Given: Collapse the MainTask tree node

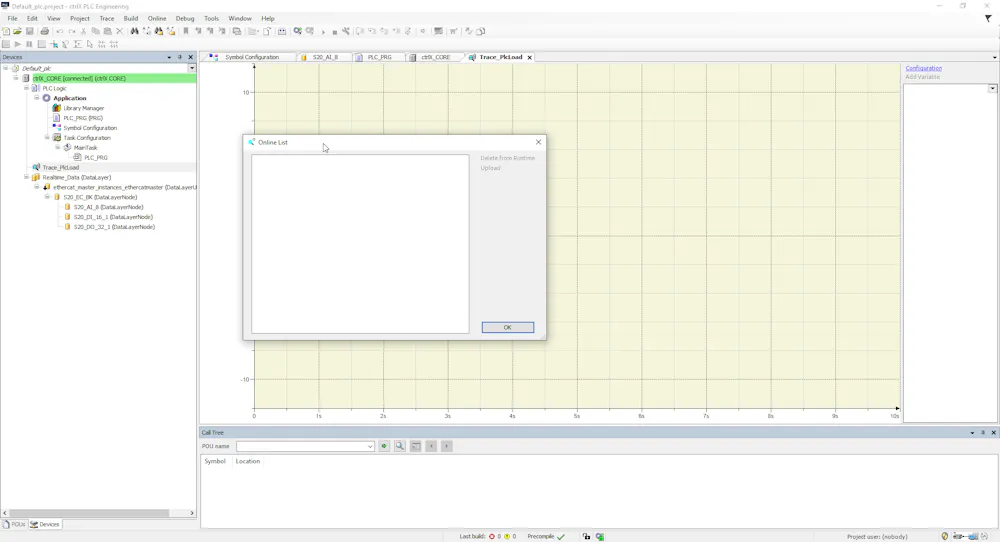Looking at the screenshot, I should [x=57, y=147].
